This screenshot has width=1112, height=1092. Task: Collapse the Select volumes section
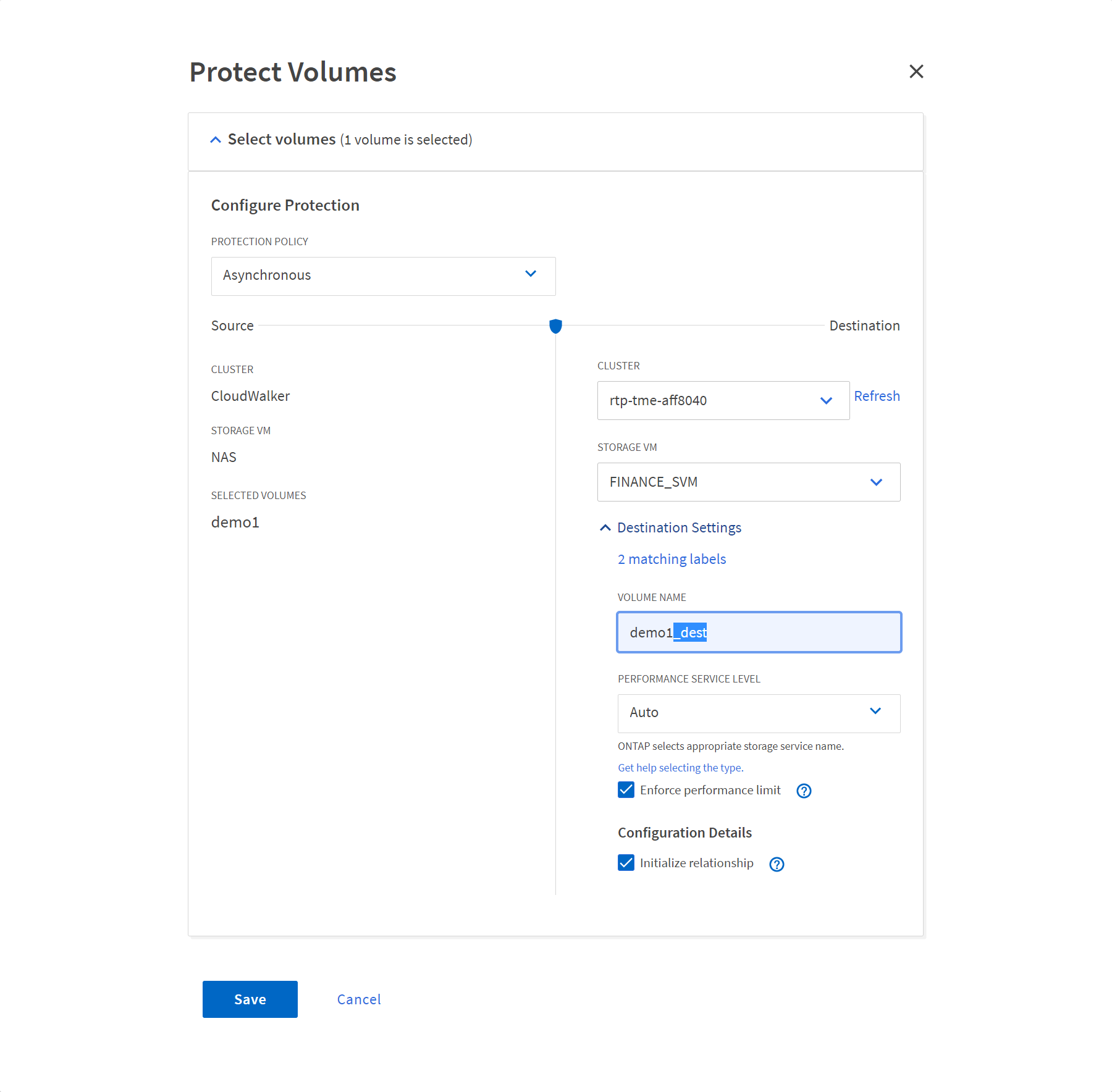[216, 140]
